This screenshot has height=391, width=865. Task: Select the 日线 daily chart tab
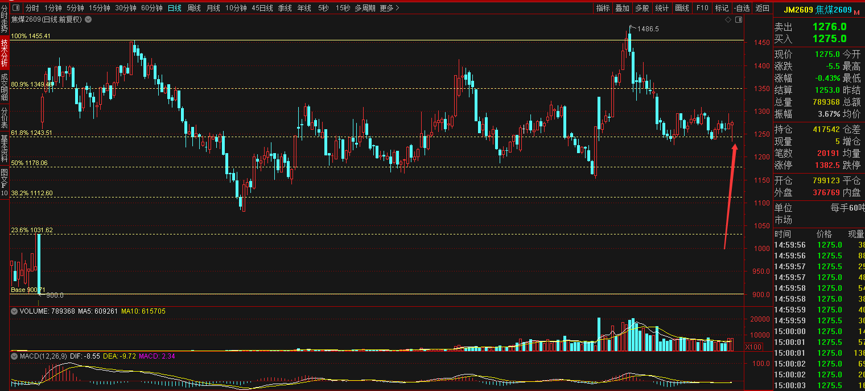coord(174,8)
